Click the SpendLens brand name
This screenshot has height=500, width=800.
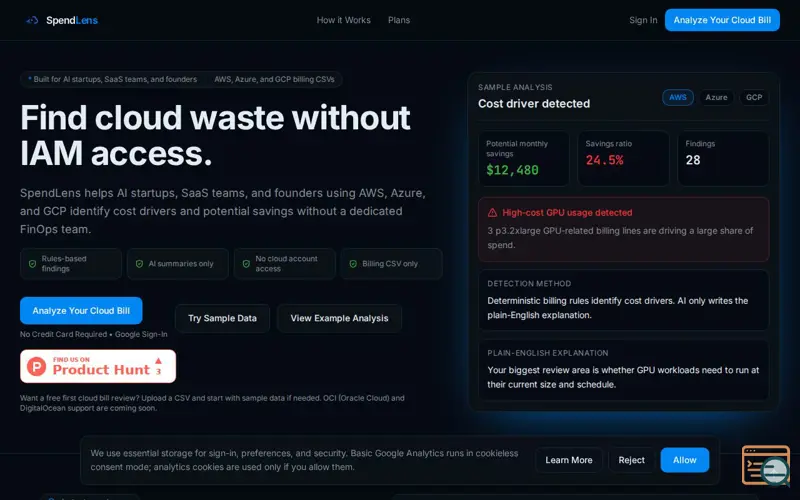pyautogui.click(x=72, y=20)
